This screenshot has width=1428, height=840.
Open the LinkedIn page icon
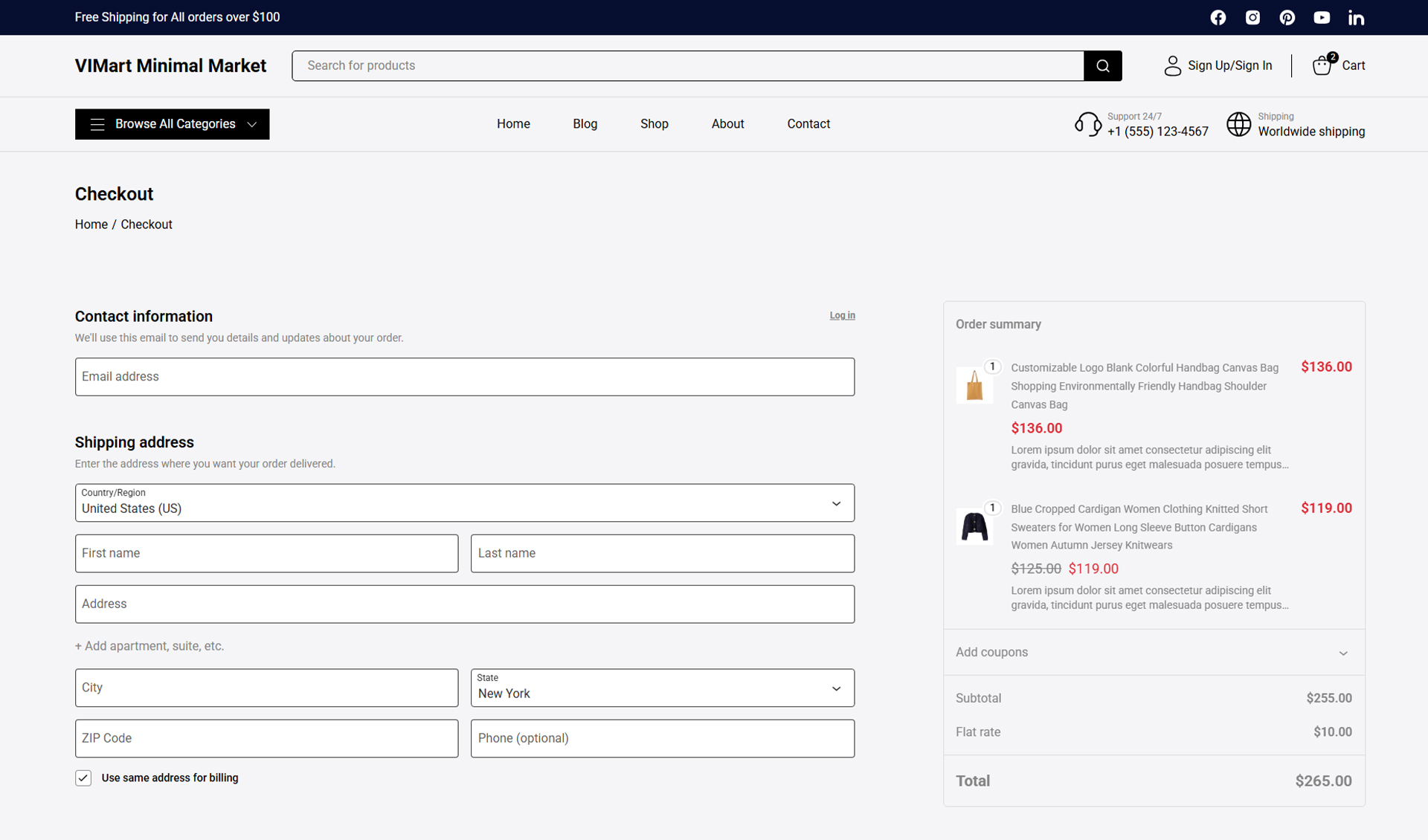(1356, 17)
